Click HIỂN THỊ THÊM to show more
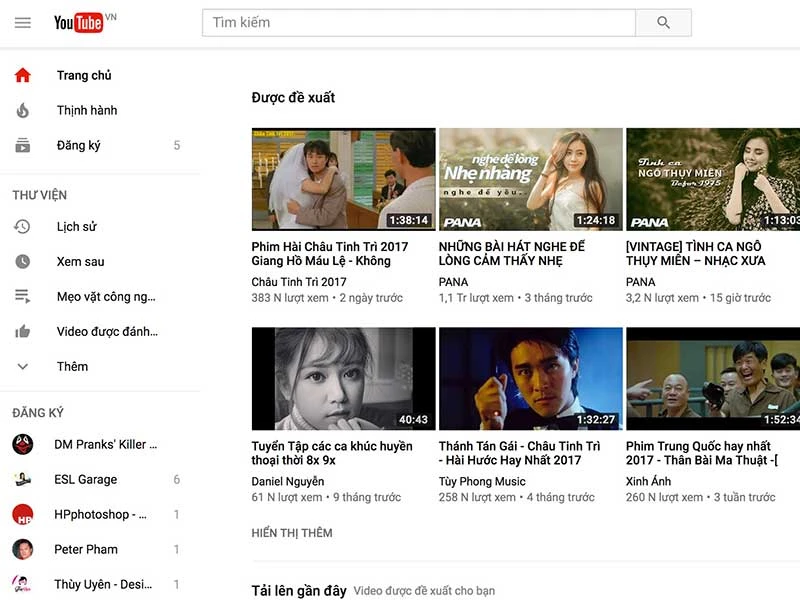This screenshot has height=600, width=800. point(292,533)
